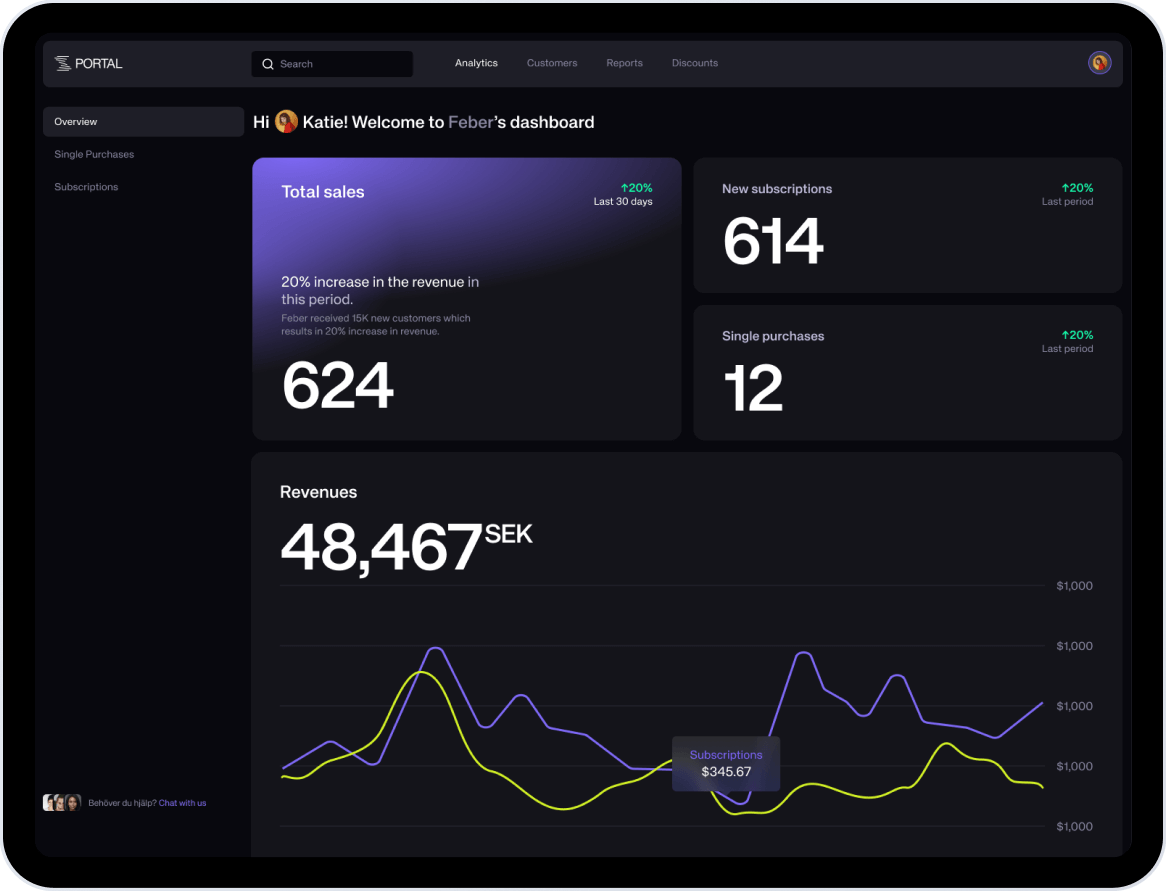Open the Total sales card
Image resolution: width=1166 pixels, height=891 pixels.
coord(466,298)
